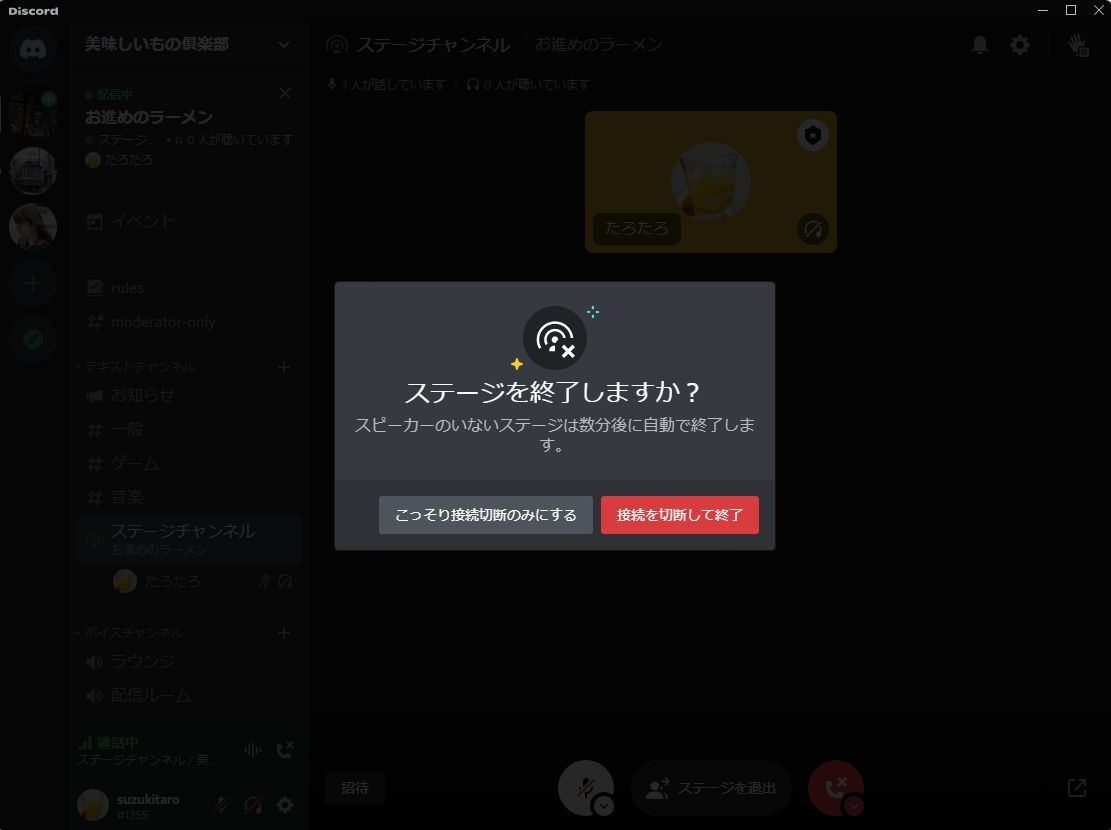
Task: Toggle stage microphone mute button
Action: point(585,788)
